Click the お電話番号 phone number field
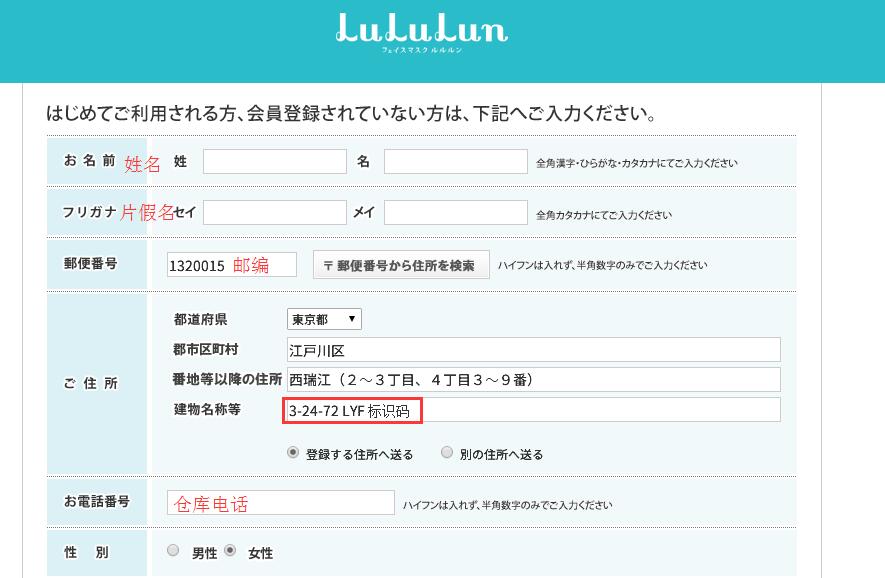The width and height of the screenshot is (885, 578). point(280,503)
